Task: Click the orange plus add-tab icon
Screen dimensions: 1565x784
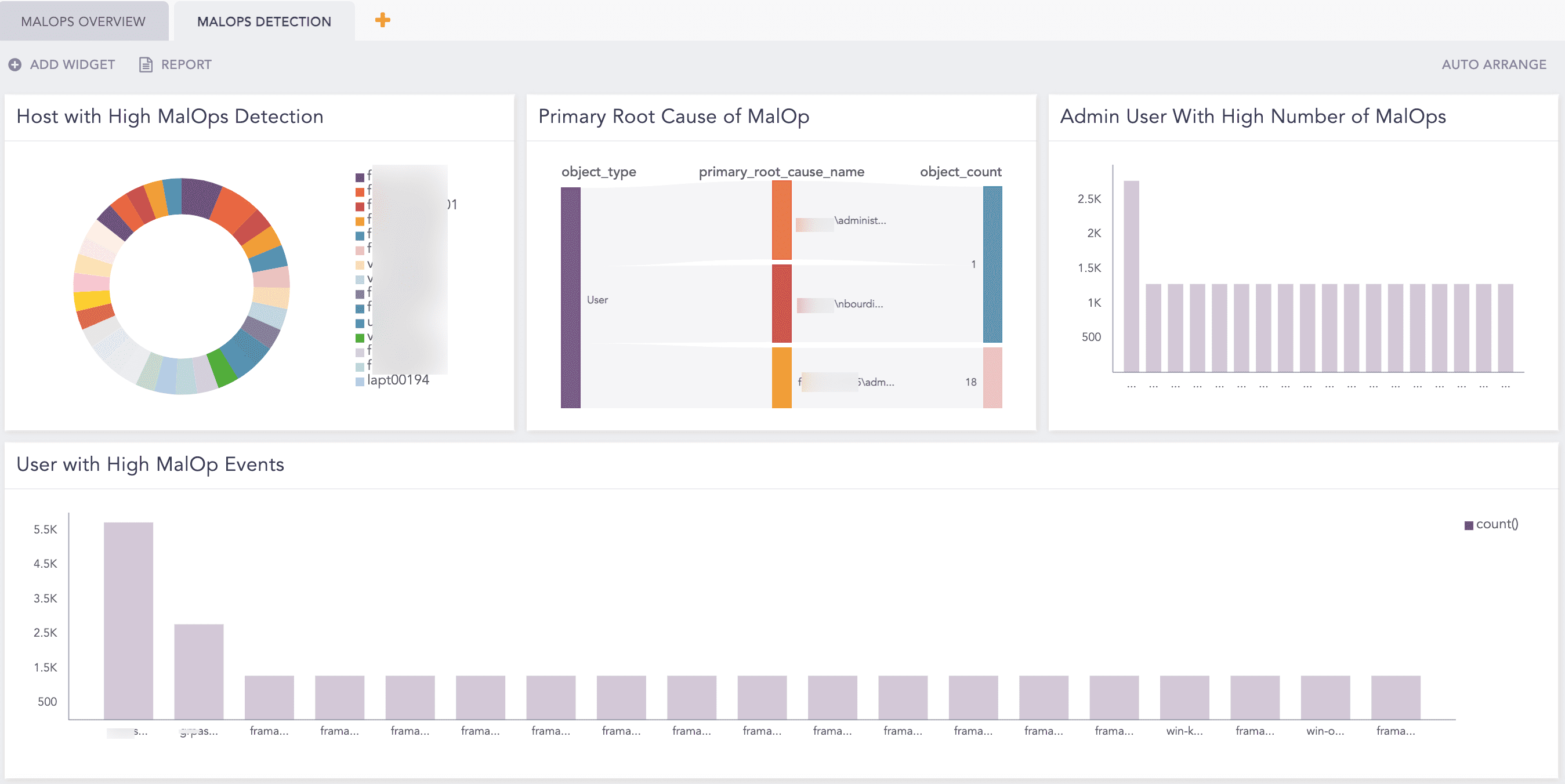Action: [x=382, y=20]
